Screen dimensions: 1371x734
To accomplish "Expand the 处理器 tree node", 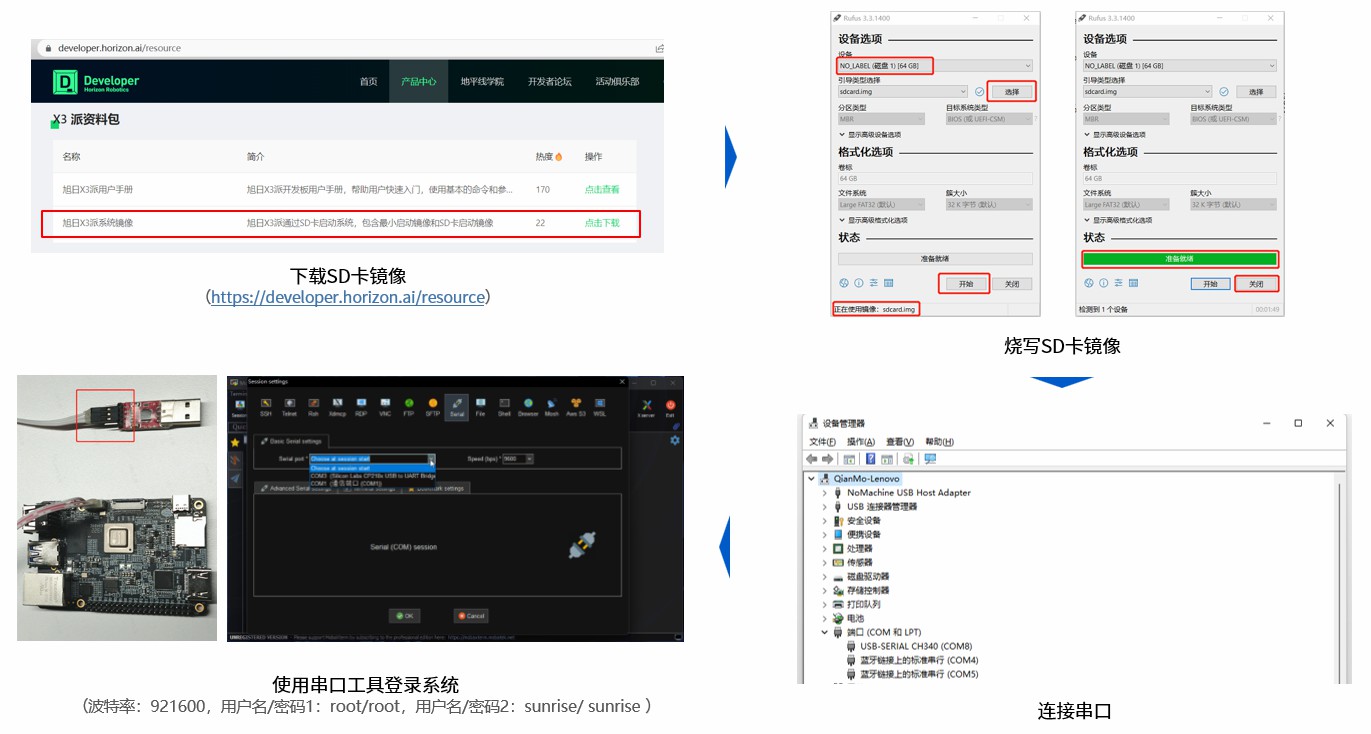I will click(x=824, y=548).
